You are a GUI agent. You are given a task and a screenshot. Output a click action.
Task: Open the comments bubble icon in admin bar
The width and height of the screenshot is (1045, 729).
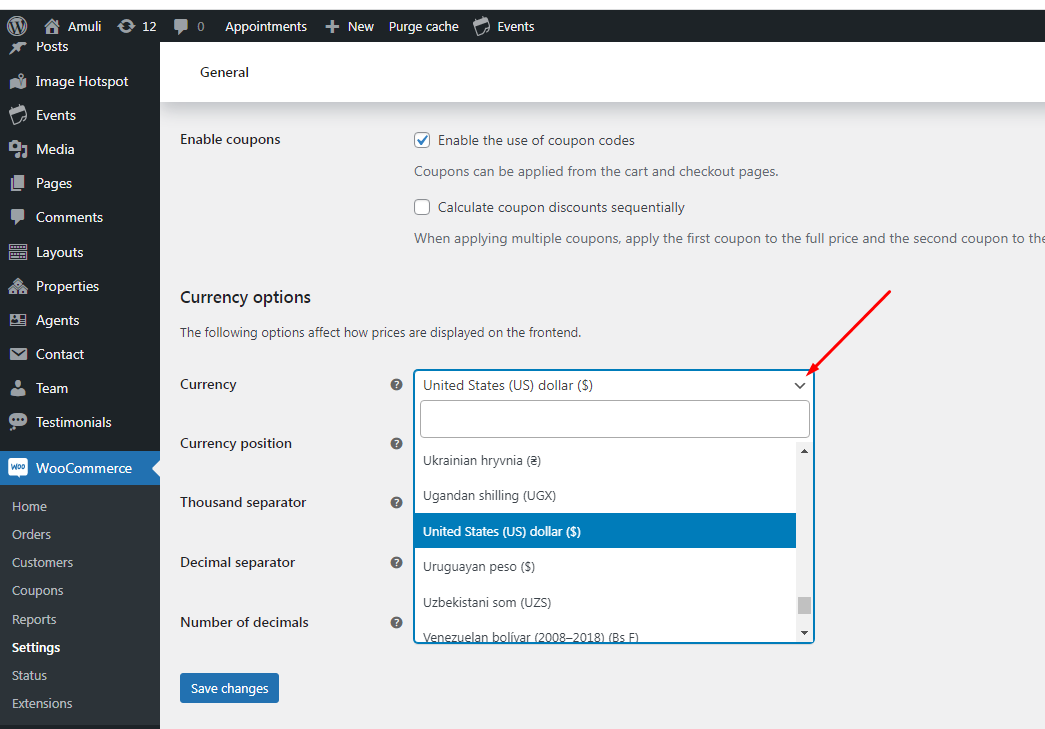[x=181, y=27]
